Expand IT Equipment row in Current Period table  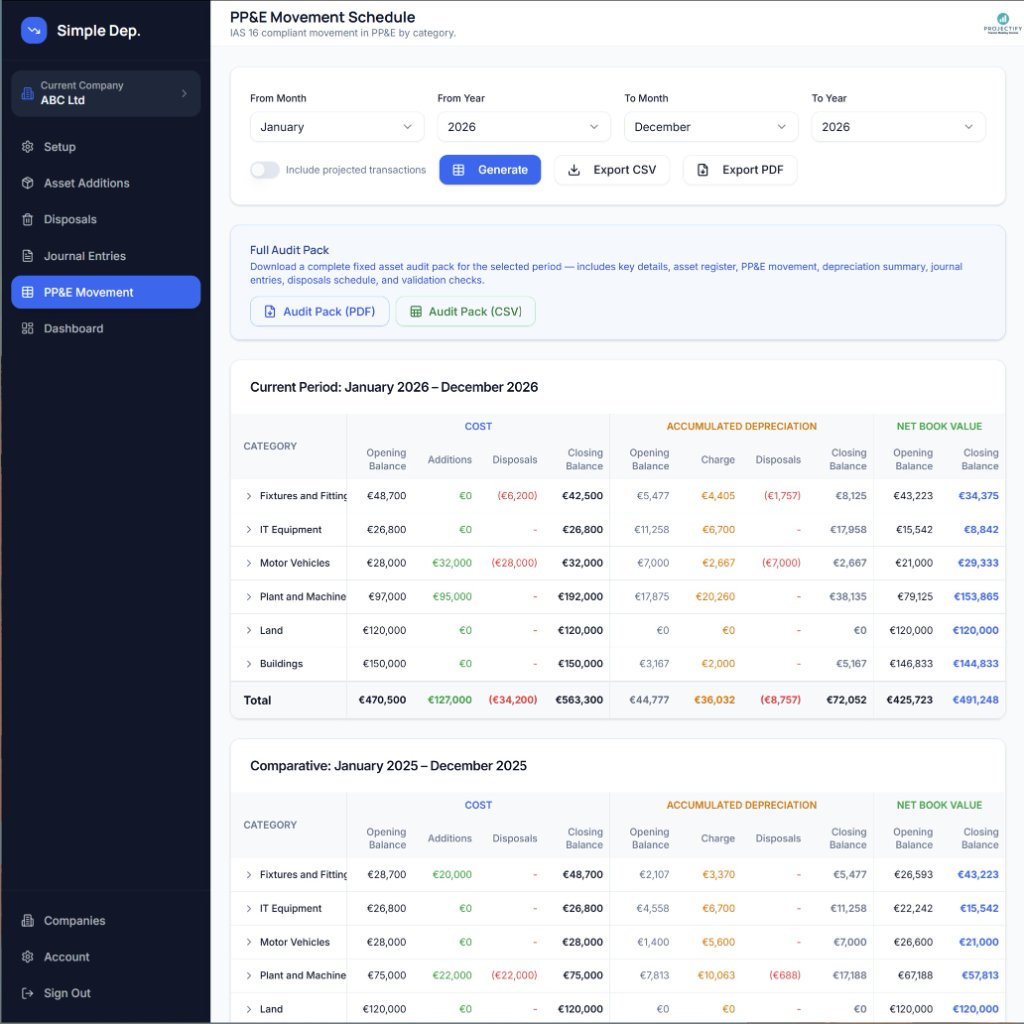click(249, 530)
